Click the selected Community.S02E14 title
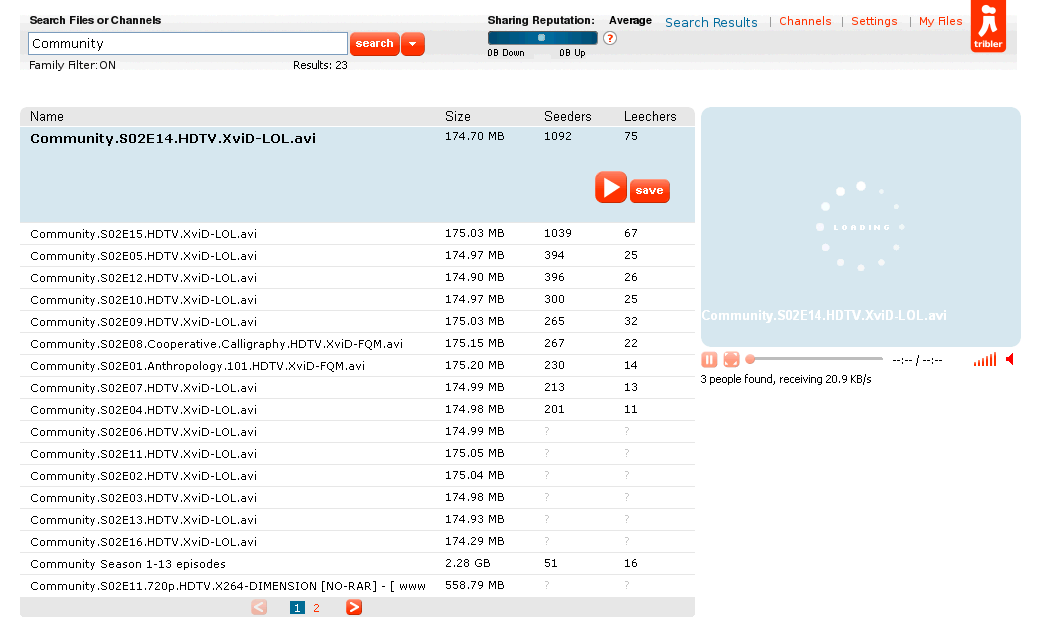The width and height of the screenshot is (1050, 638). click(x=173, y=139)
